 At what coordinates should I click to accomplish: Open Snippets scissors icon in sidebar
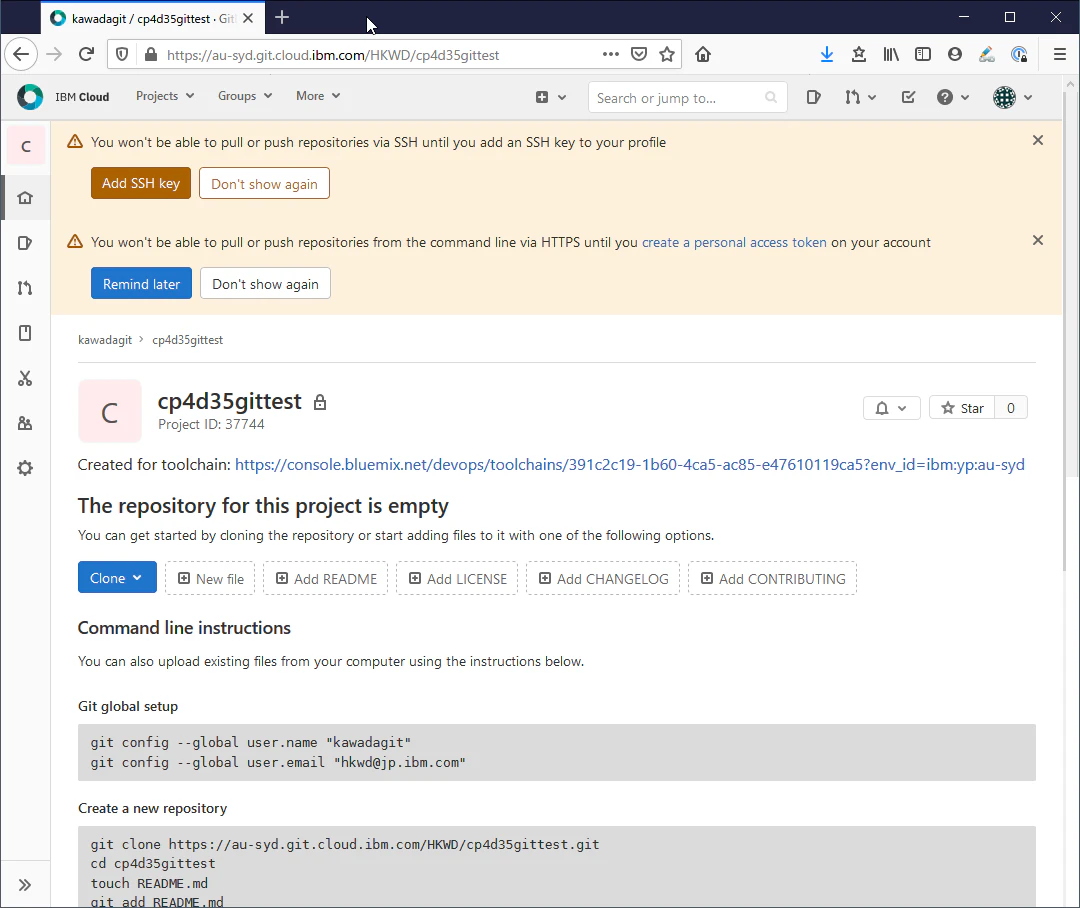click(25, 378)
